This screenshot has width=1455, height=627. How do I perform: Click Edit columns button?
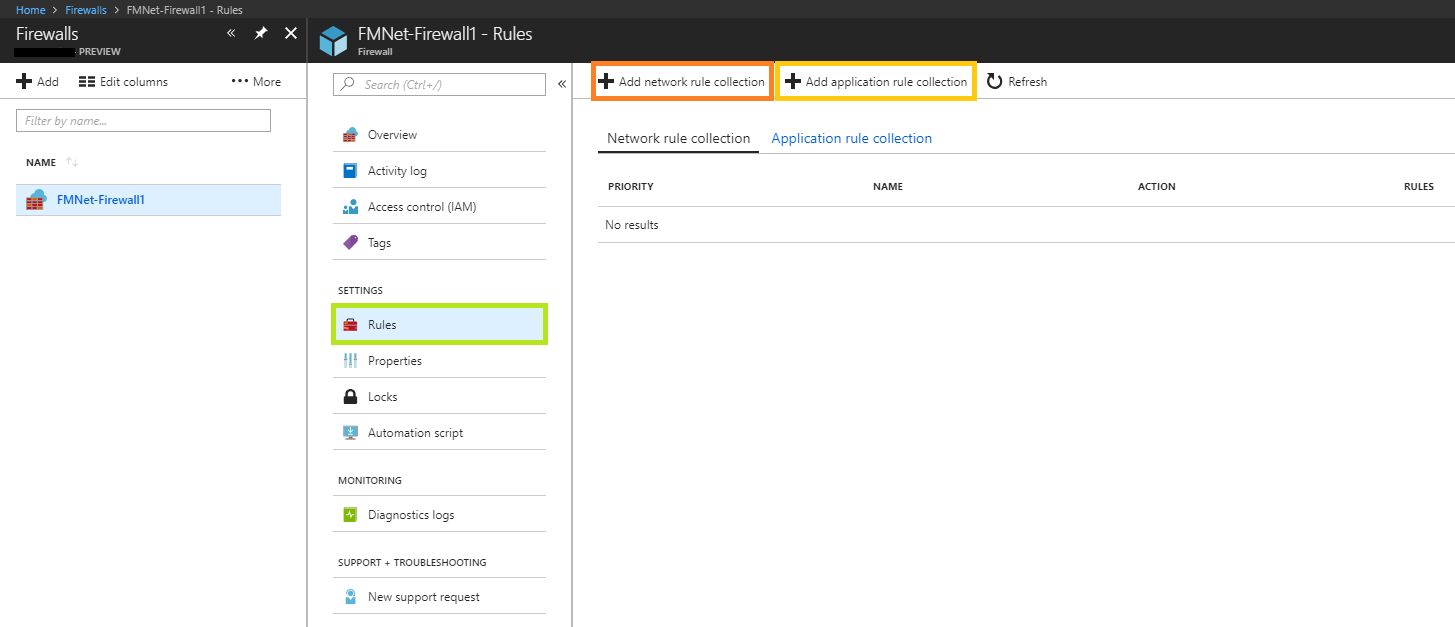pyautogui.click(x=123, y=82)
